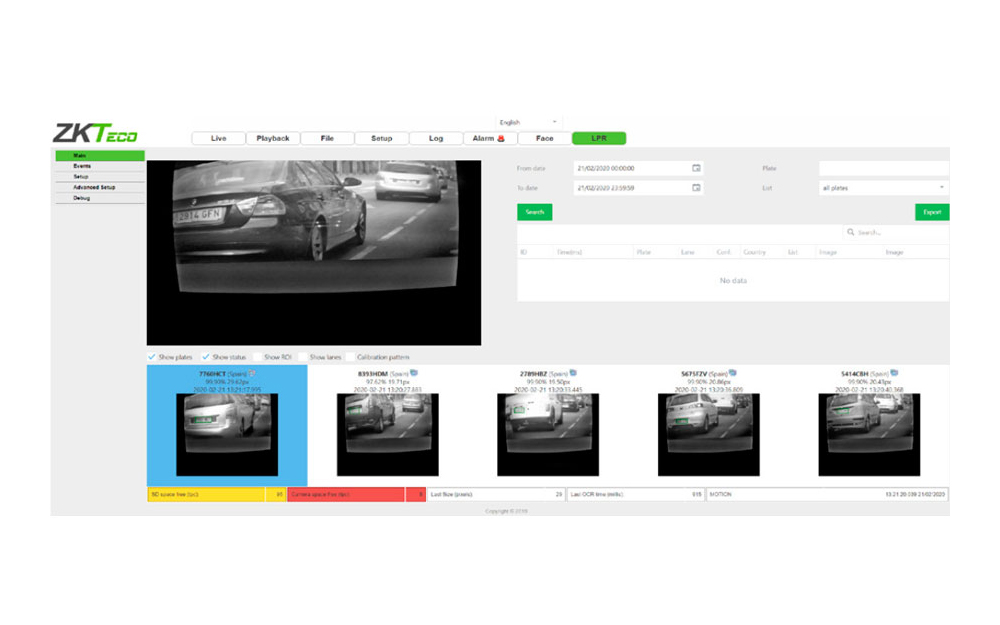
Task: Open the English language dropdown
Action: tap(528, 122)
